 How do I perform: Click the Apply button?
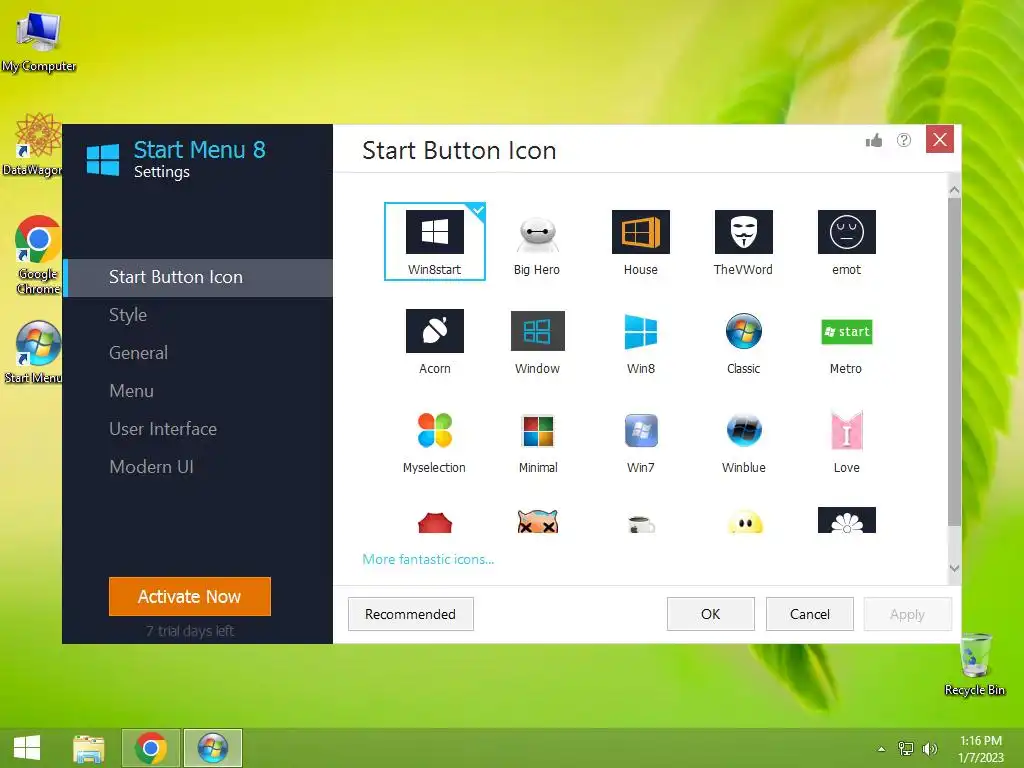pyautogui.click(x=908, y=614)
